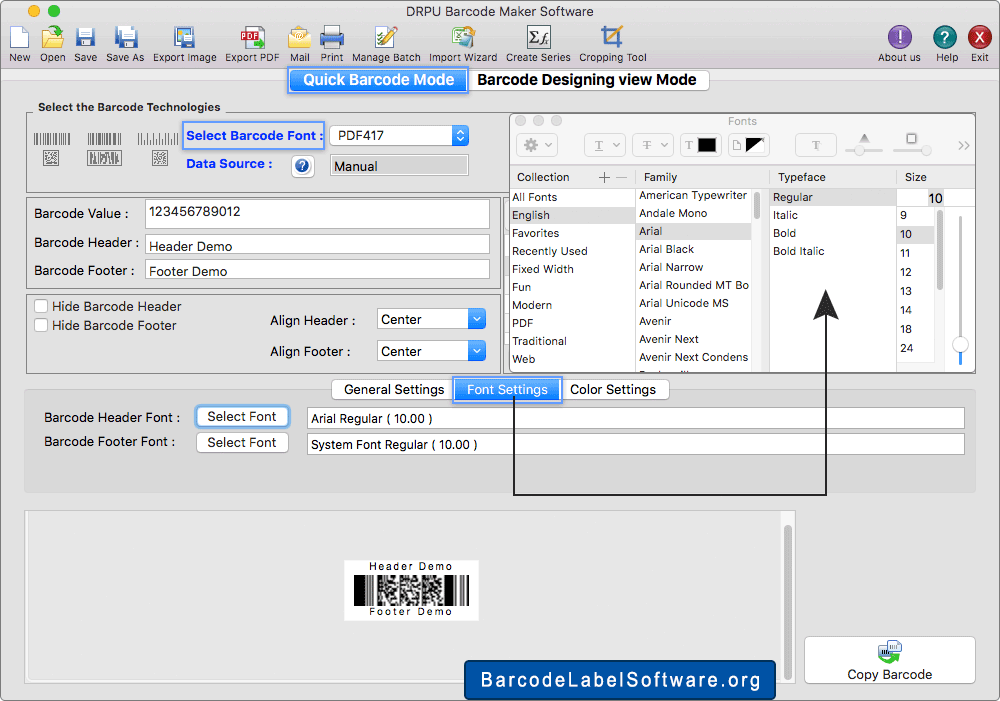This screenshot has height=701, width=1000.
Task: Select the Bold typeface
Action: (x=832, y=233)
